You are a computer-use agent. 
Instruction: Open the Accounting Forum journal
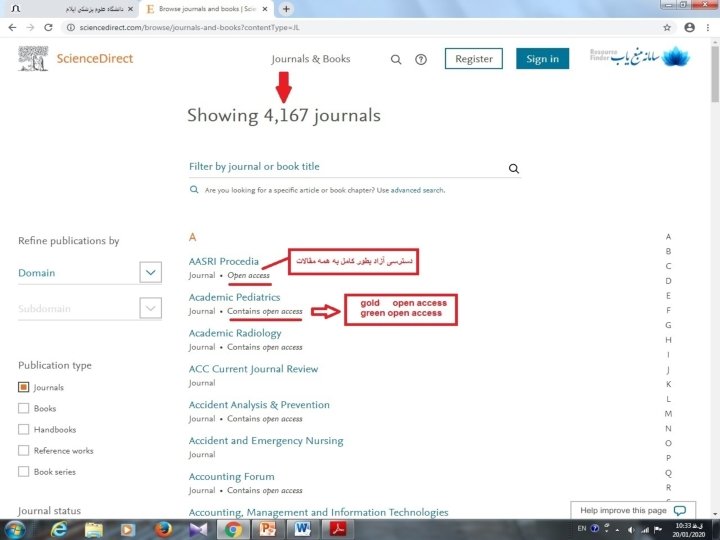click(232, 477)
